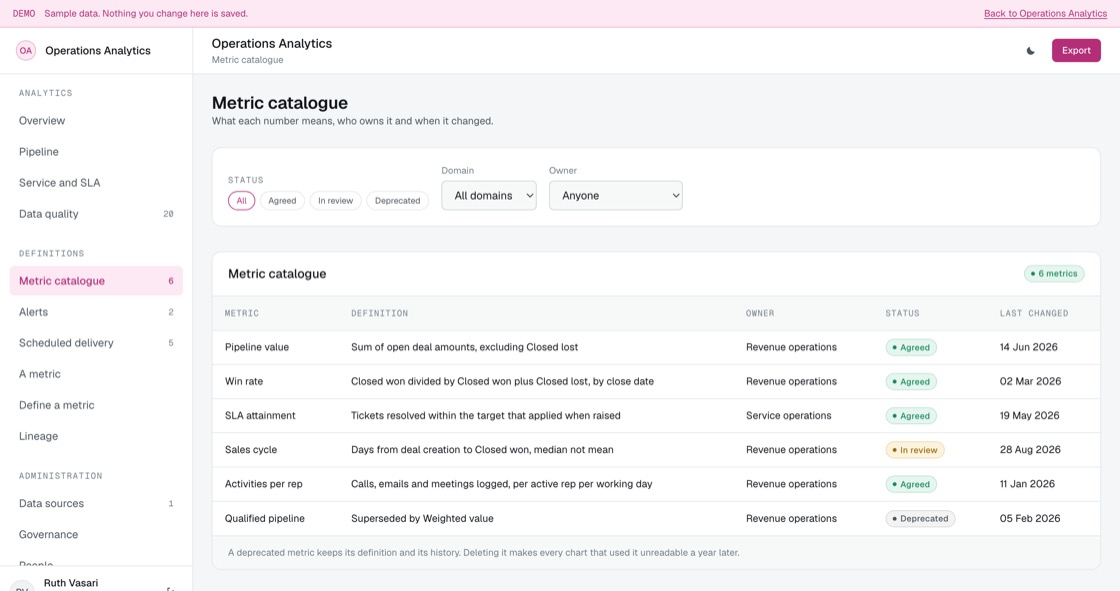Select the All status filter
Viewport: 1120px width, 591px height.
[x=241, y=201]
